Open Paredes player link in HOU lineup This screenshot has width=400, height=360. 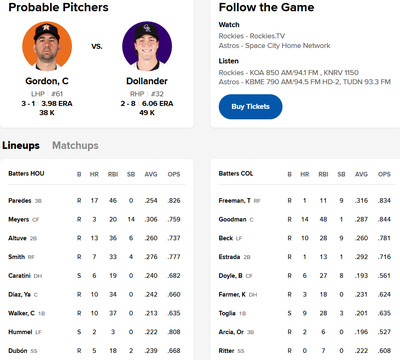tap(20, 201)
